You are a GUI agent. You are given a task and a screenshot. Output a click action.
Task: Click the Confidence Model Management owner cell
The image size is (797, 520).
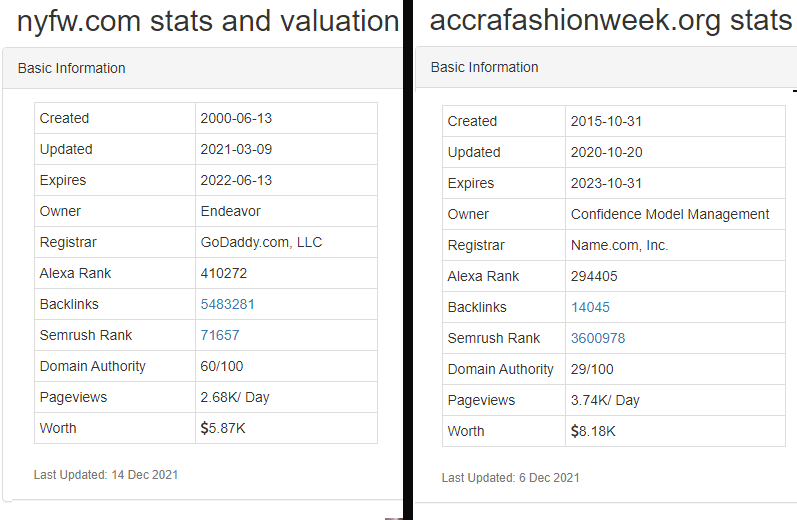pos(670,214)
